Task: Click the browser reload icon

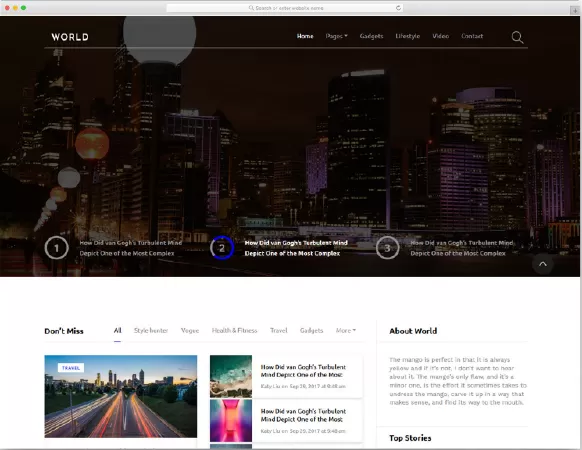Action: coord(398,8)
